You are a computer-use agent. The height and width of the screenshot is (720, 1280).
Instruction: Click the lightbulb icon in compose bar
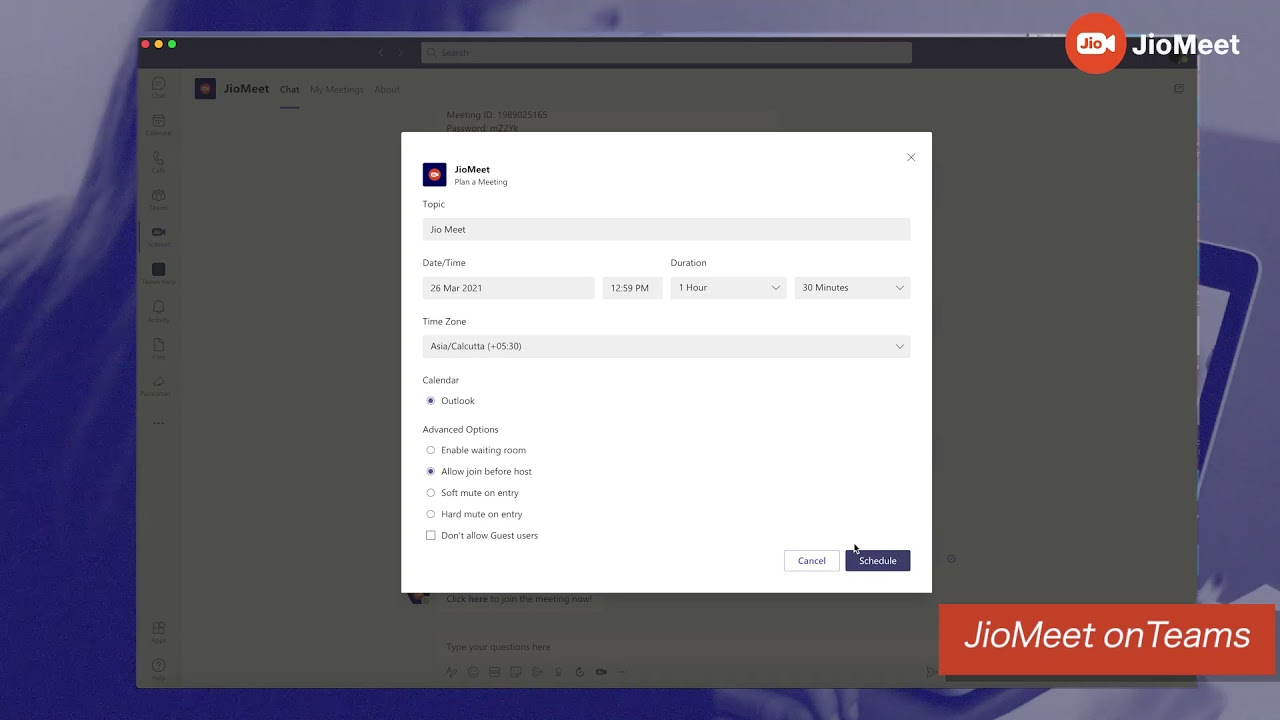[x=559, y=672]
